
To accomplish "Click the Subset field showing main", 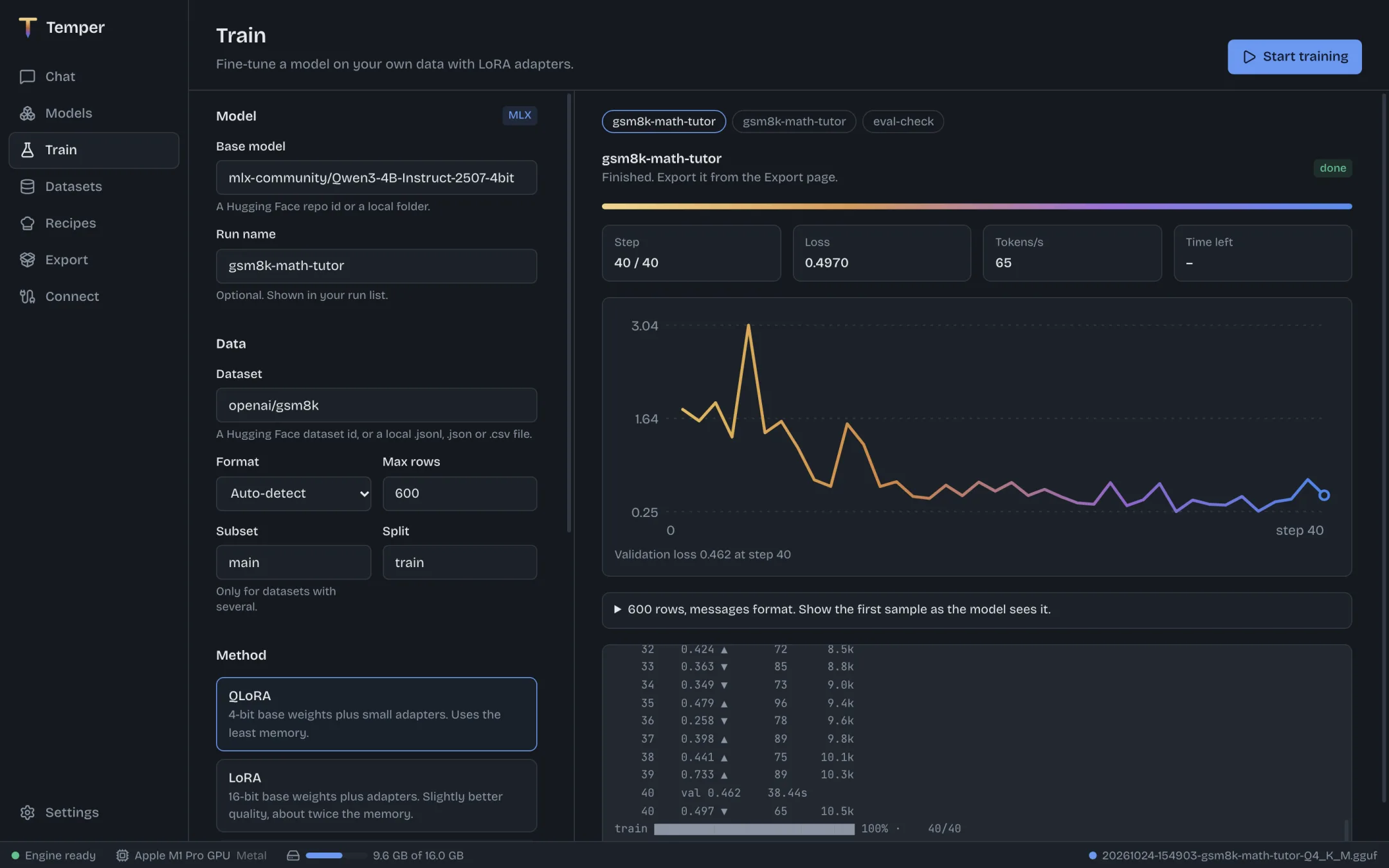I will pos(293,562).
